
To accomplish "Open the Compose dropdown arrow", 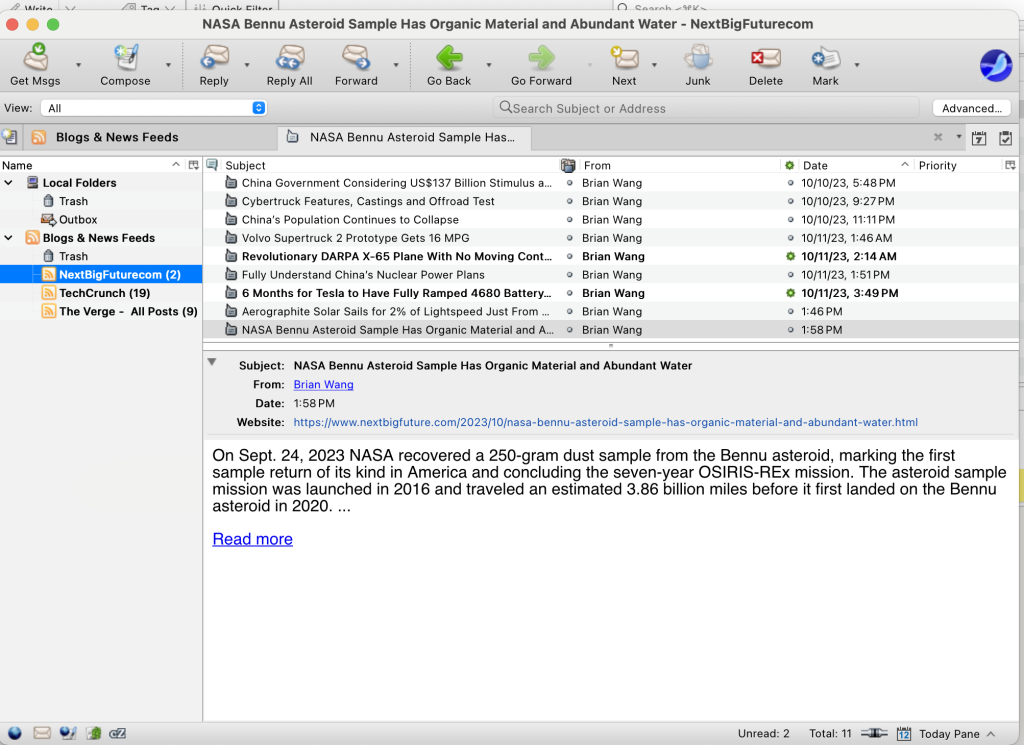I will (168, 65).
